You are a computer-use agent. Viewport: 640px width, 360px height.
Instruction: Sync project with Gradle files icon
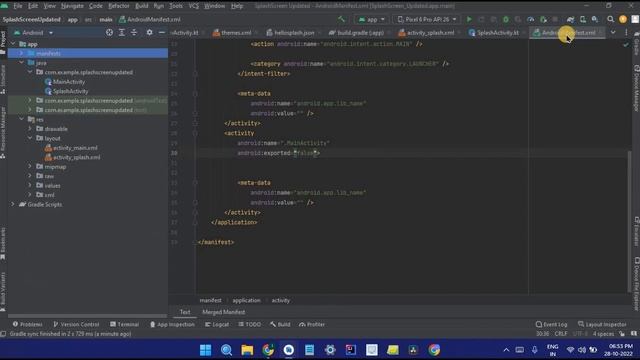[570, 19]
